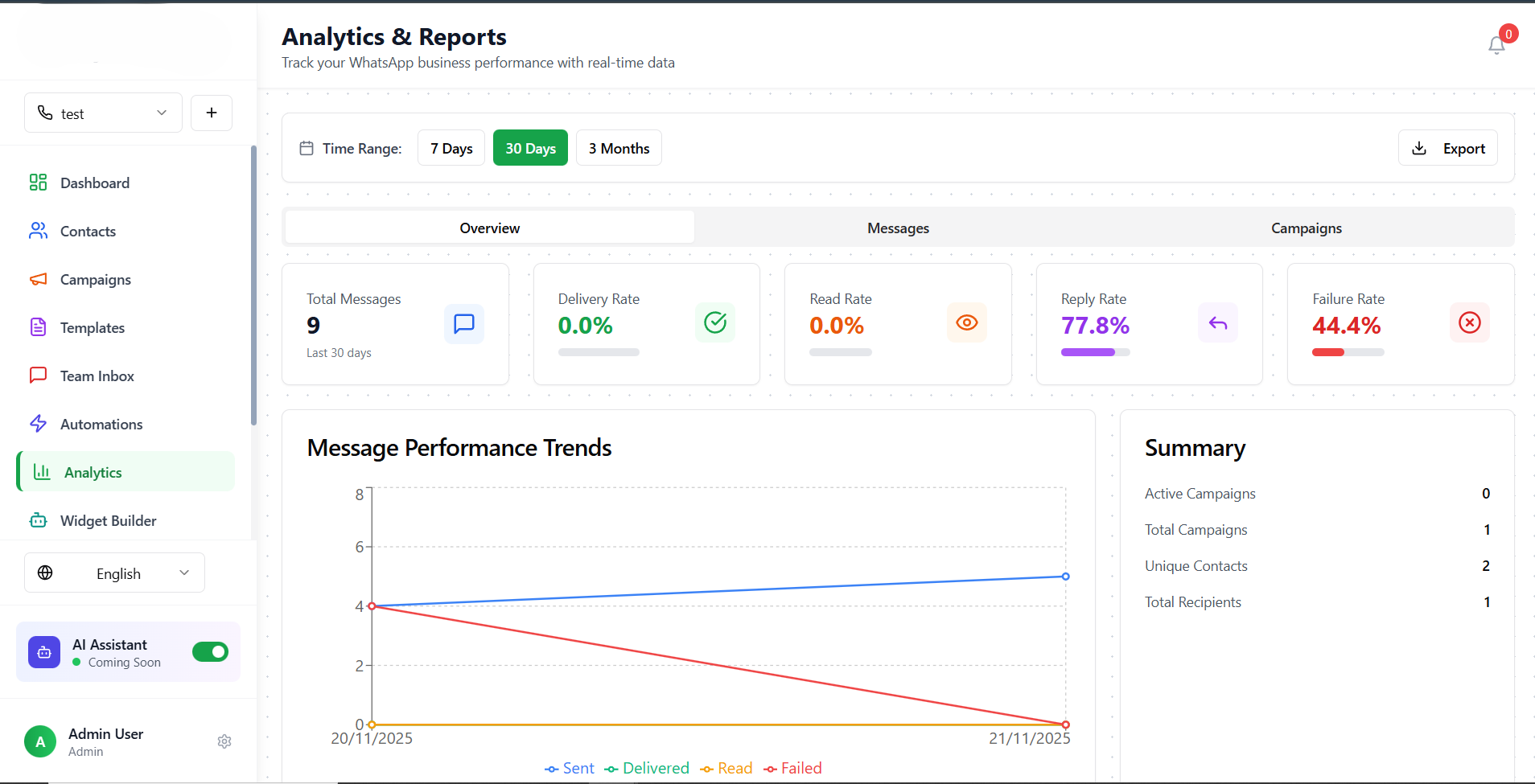Toggle the Sent series in legend
1535x784 pixels.
[570, 768]
